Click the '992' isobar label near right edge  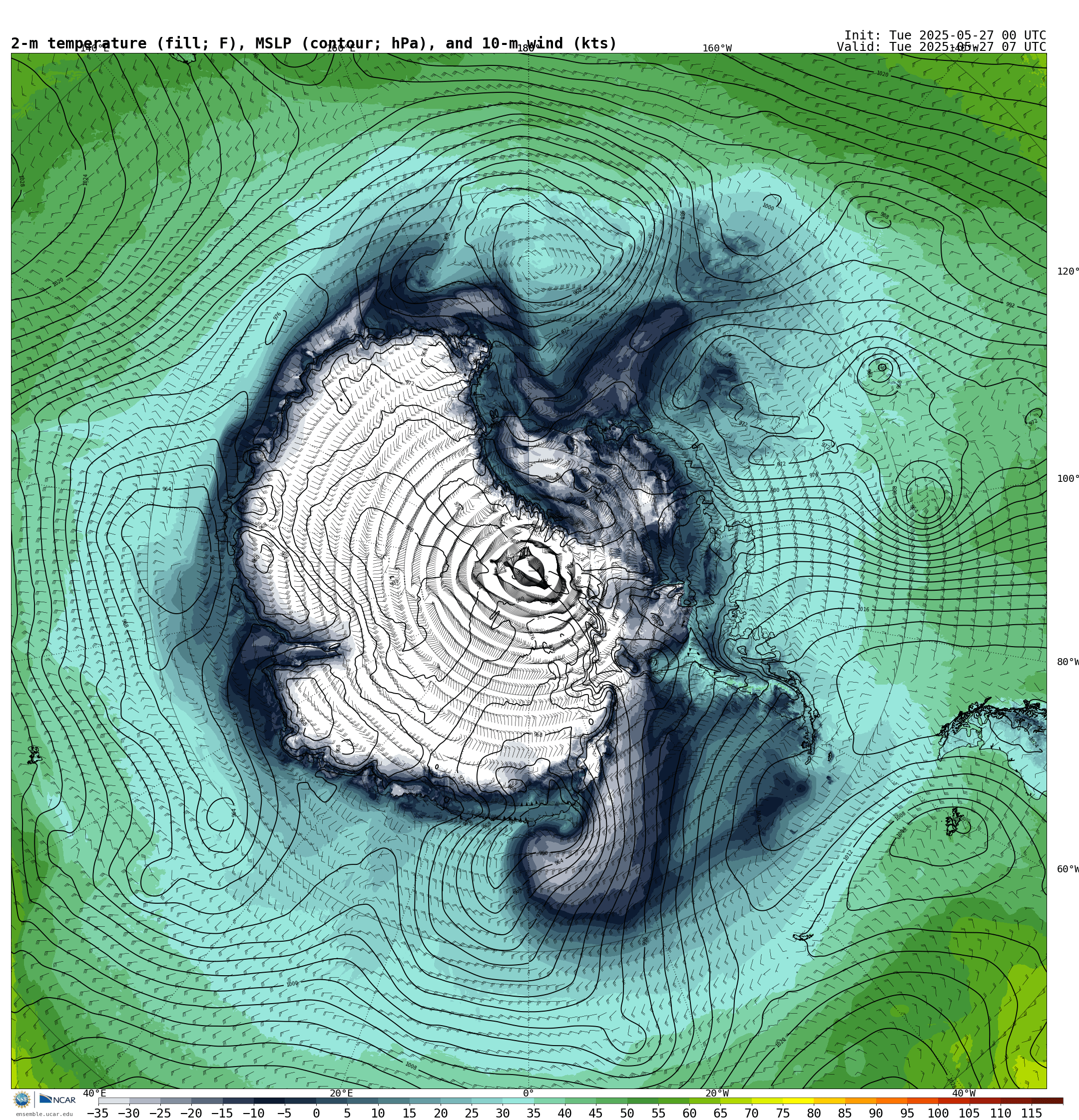(1011, 305)
